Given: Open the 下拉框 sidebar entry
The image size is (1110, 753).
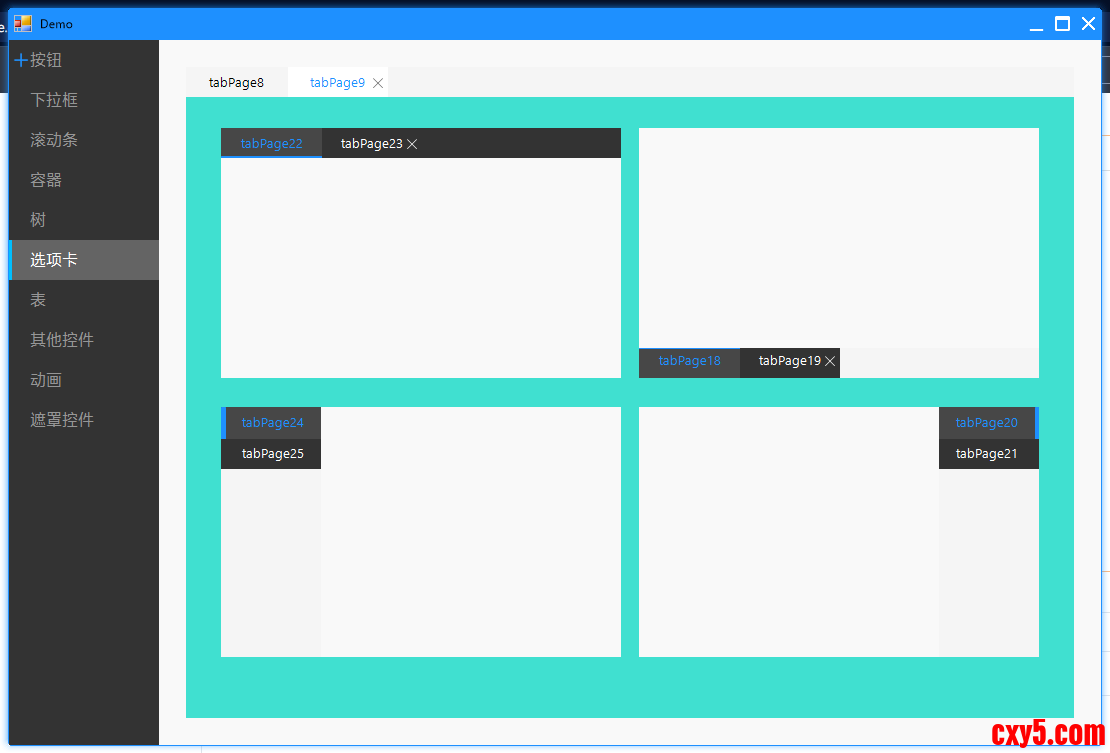Looking at the screenshot, I should click(84, 100).
